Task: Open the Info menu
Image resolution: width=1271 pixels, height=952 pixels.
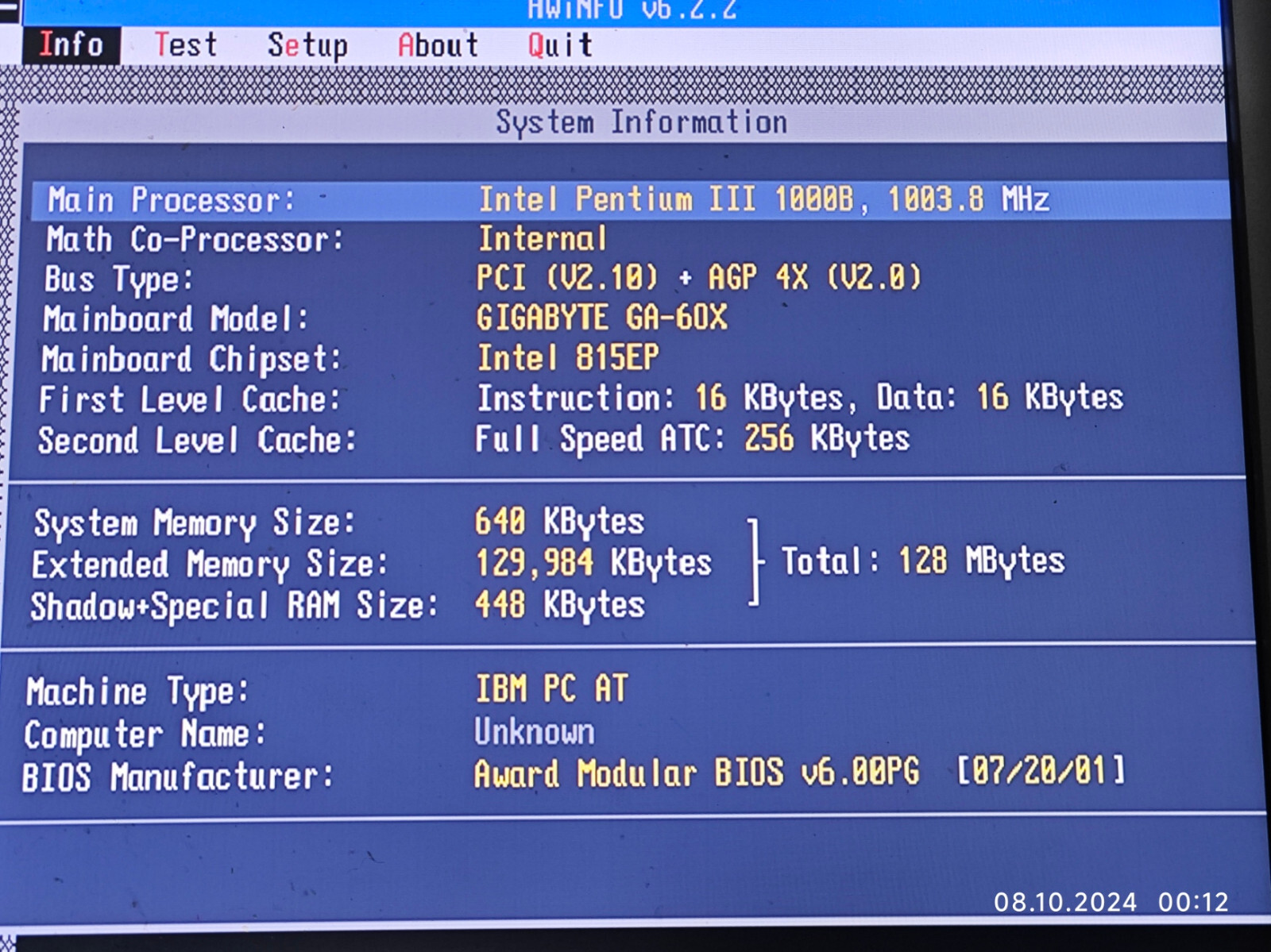Action: 71,44
